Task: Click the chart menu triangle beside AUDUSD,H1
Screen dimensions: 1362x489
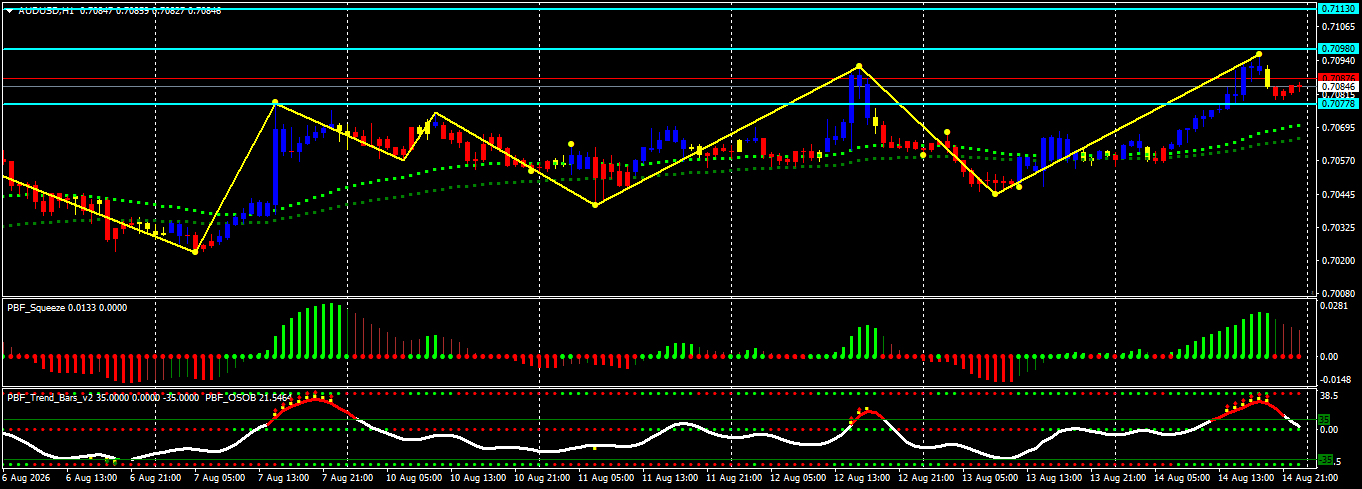Action: point(9,10)
